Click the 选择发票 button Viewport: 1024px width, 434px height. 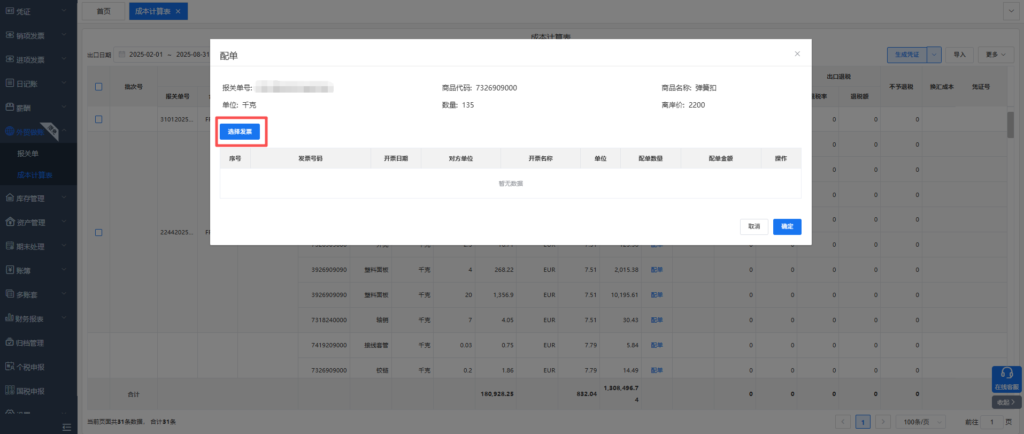coord(240,131)
